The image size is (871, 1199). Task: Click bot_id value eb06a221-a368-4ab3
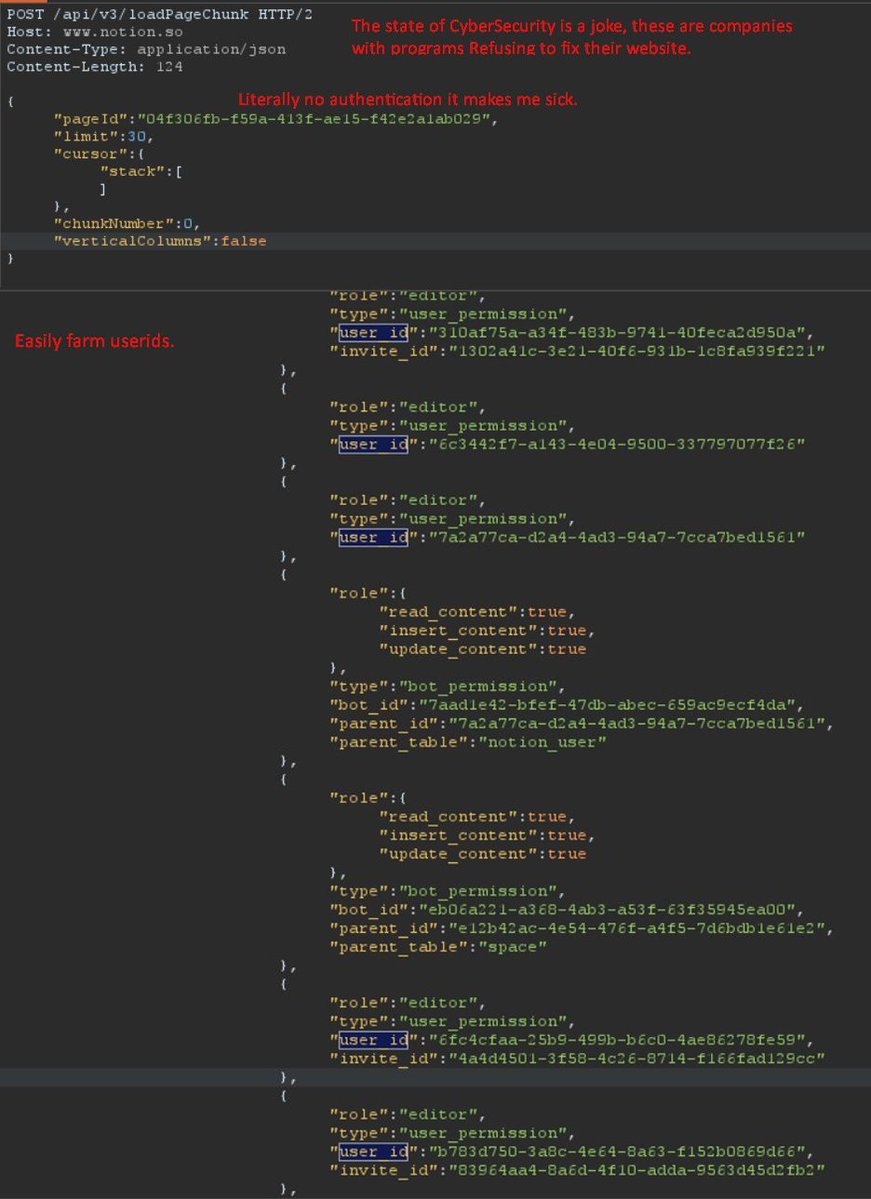point(607,909)
